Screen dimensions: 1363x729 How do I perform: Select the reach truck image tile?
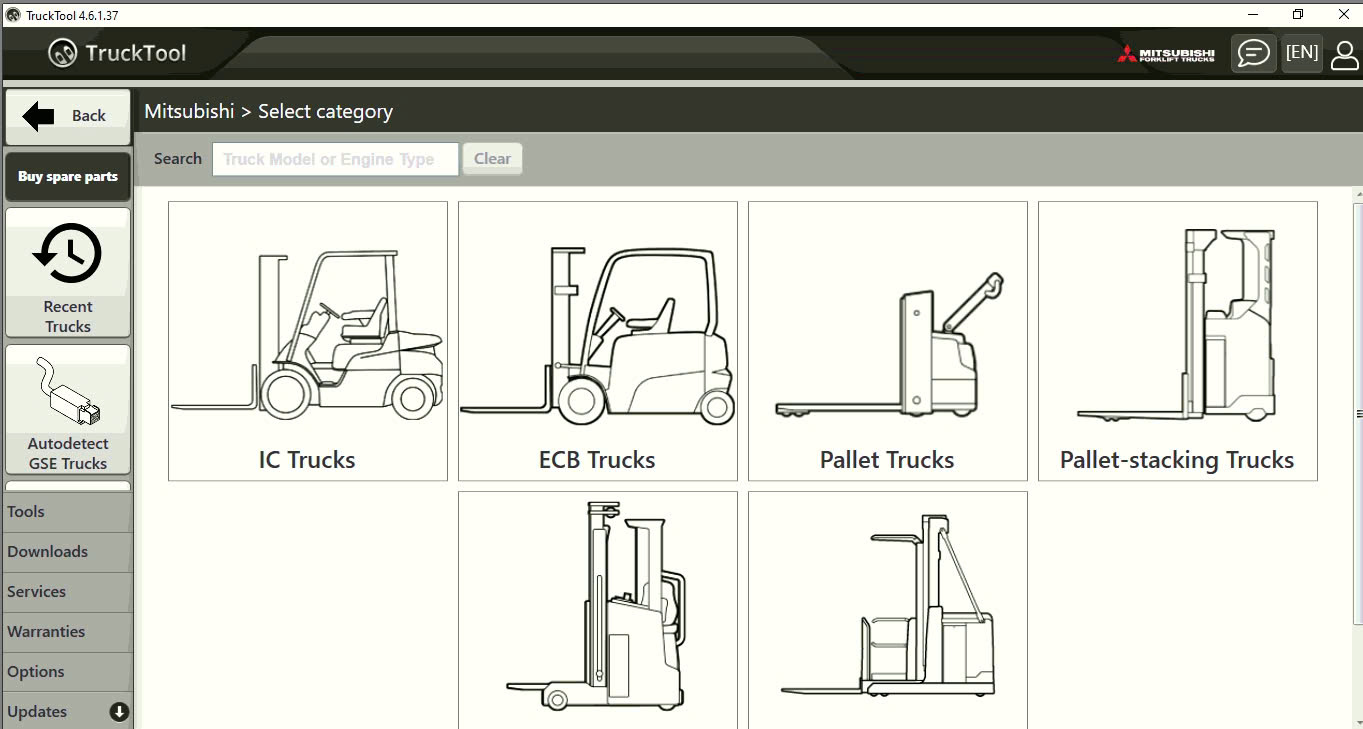click(x=598, y=610)
